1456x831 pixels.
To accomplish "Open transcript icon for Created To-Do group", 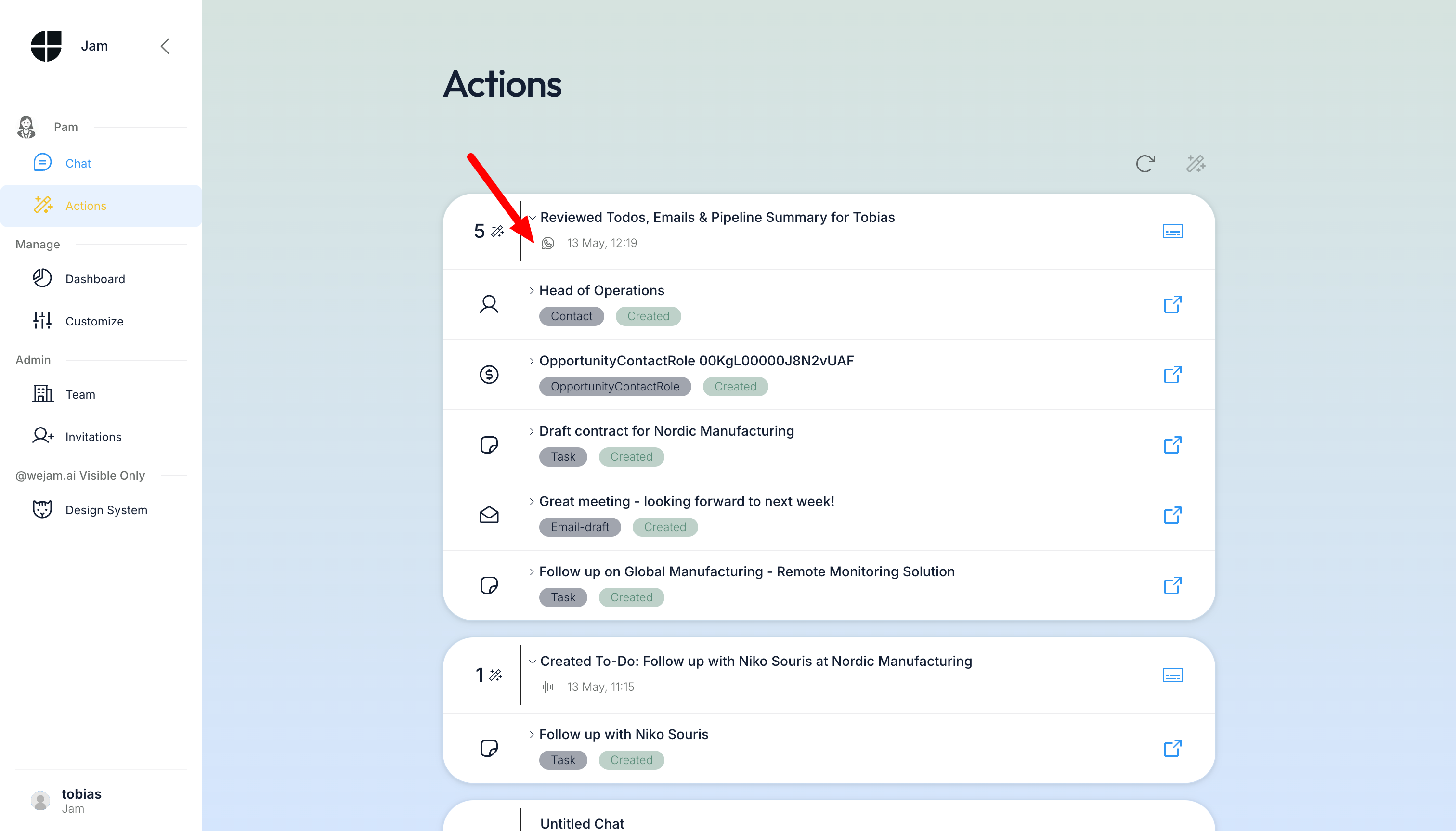I will tap(1172, 675).
